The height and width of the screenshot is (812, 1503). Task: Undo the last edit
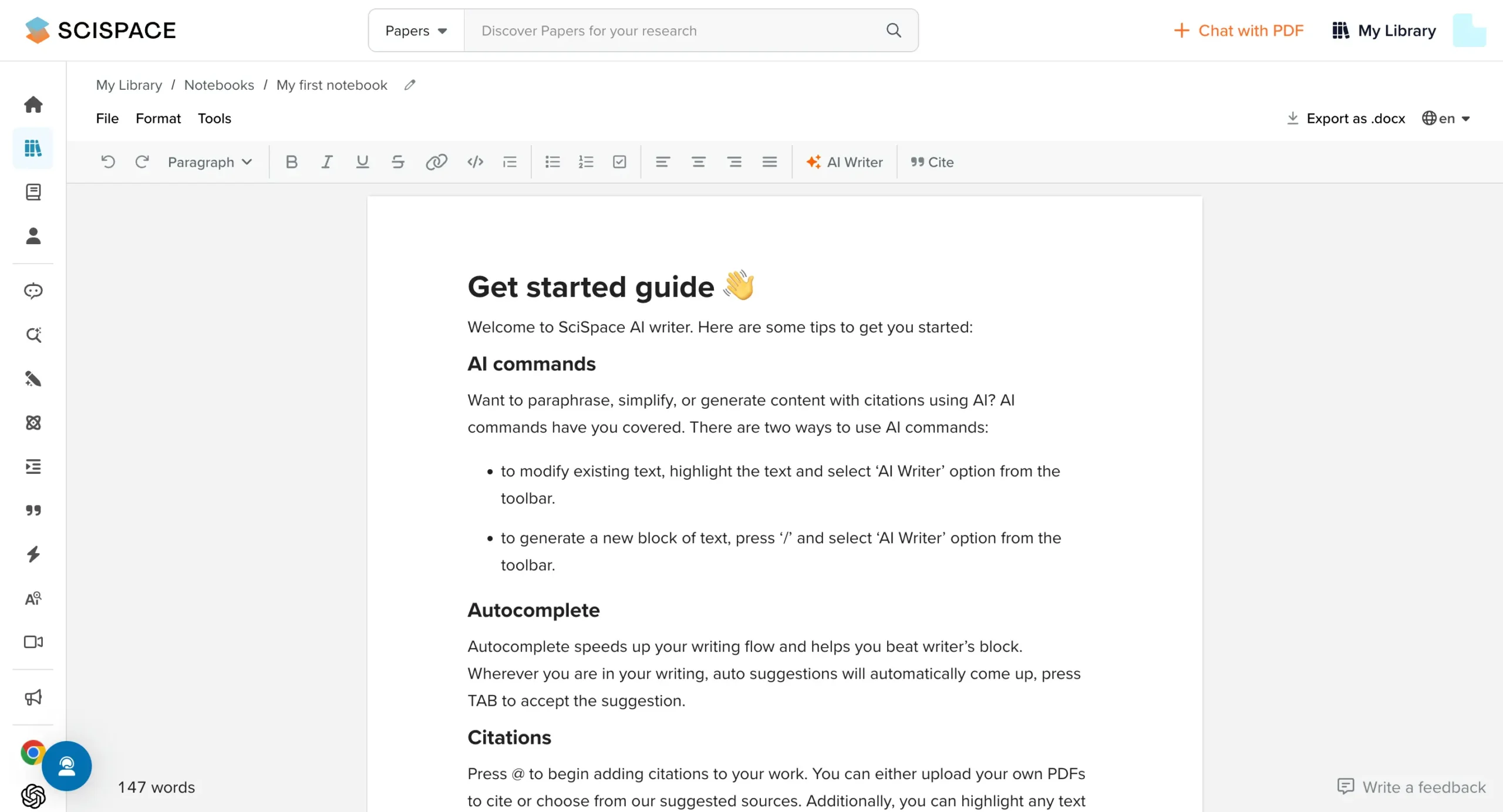108,162
